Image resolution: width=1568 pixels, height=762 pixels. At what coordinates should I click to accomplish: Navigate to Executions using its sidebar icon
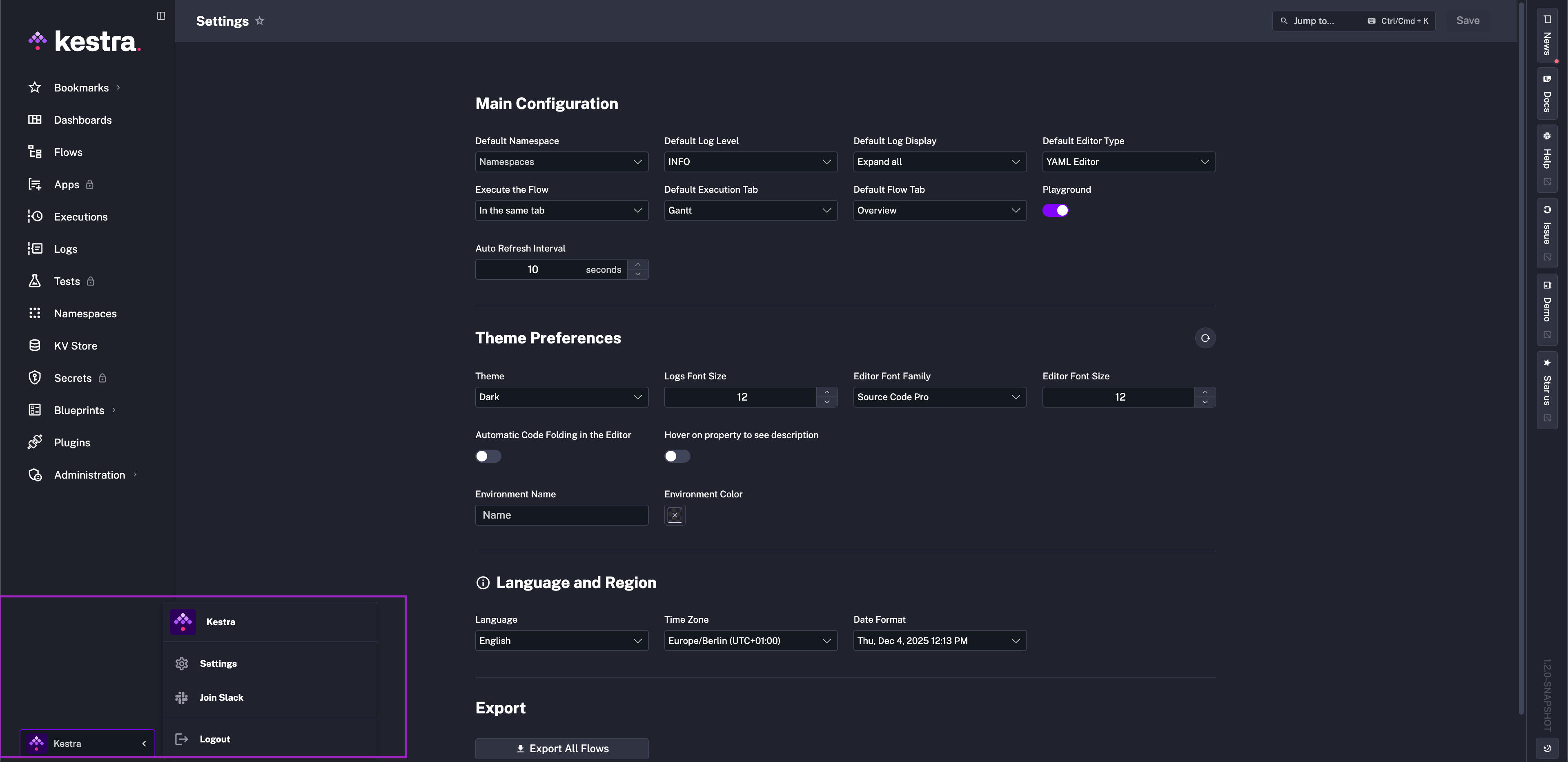pyautogui.click(x=35, y=216)
